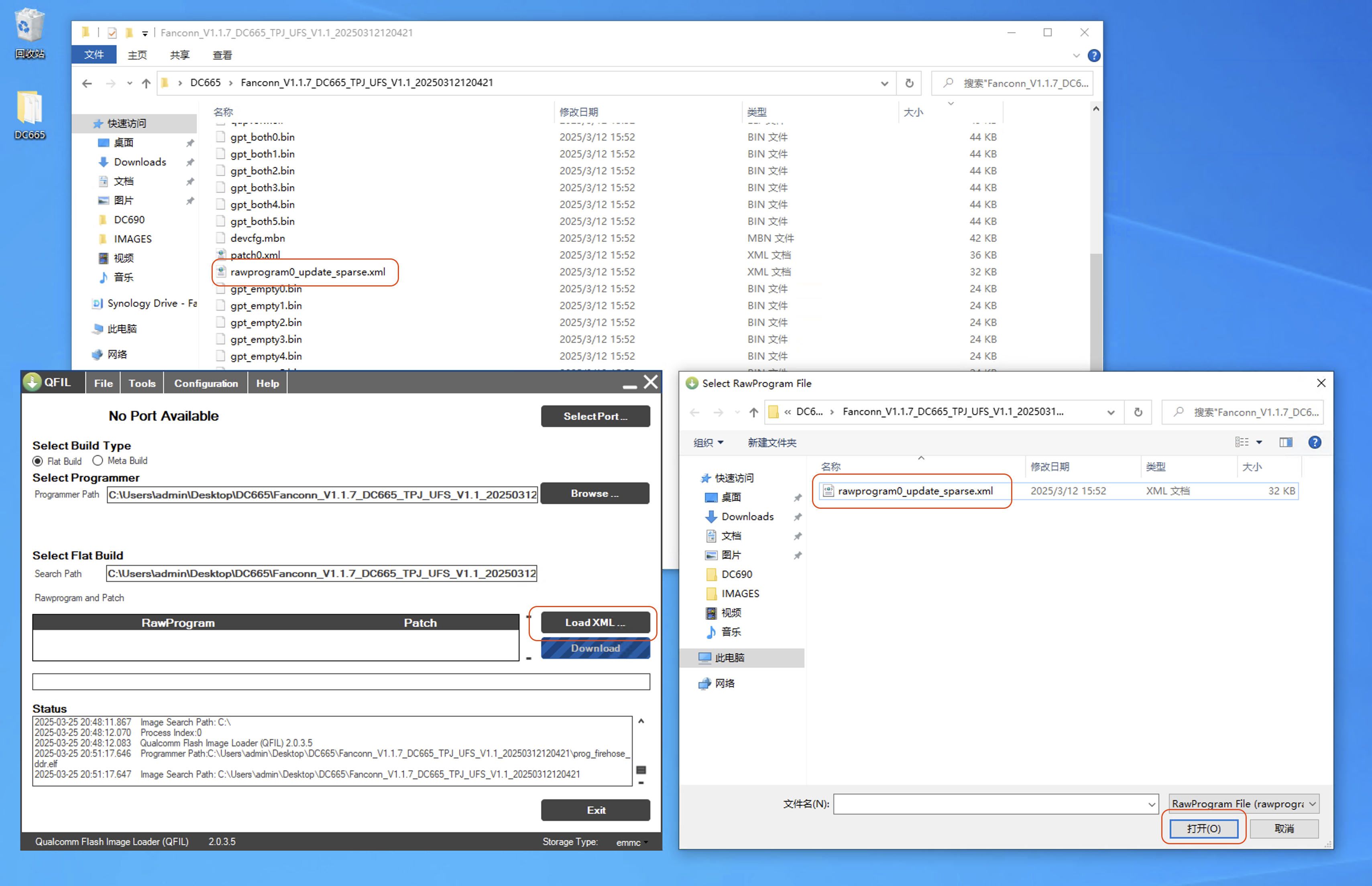The height and width of the screenshot is (886, 1372).
Task: Click Browse for programmer path
Action: pyautogui.click(x=594, y=494)
